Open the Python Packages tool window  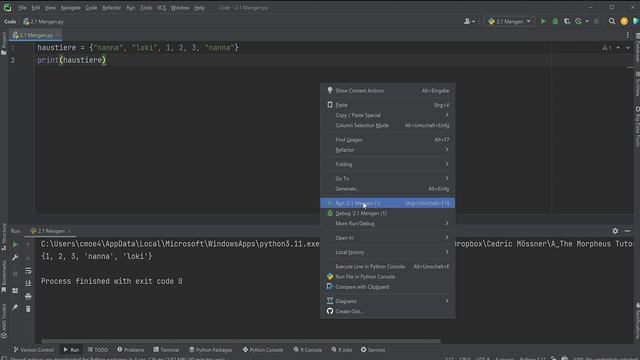coord(210,350)
